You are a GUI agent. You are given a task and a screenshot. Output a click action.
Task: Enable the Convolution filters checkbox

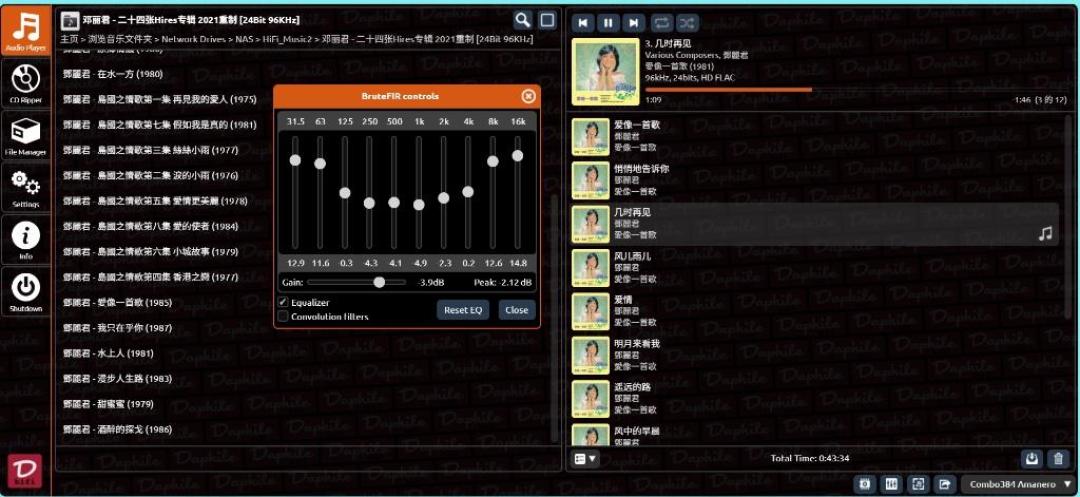[x=282, y=317]
